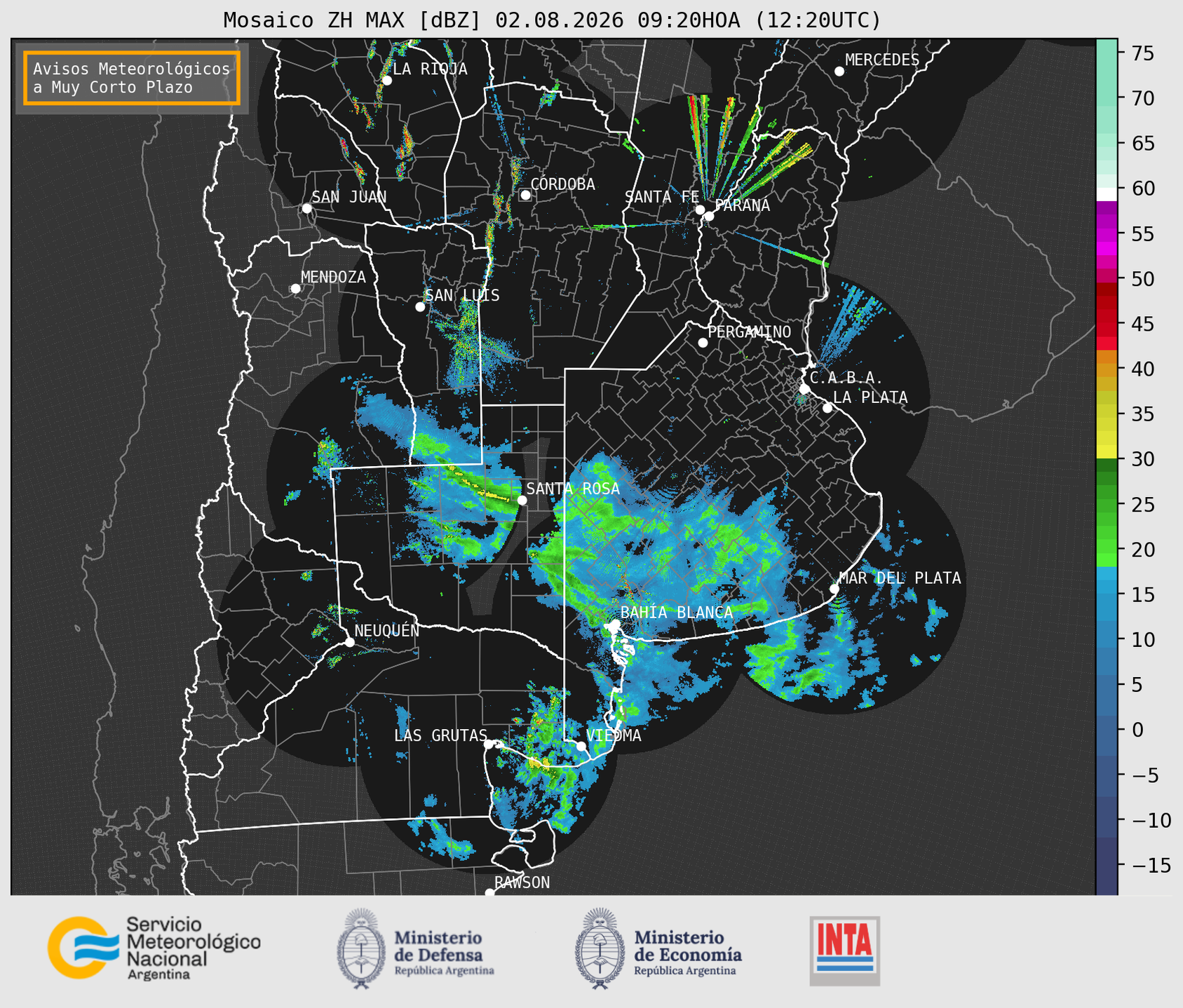
Task: Select the Córdoba city marker
Action: point(525,195)
